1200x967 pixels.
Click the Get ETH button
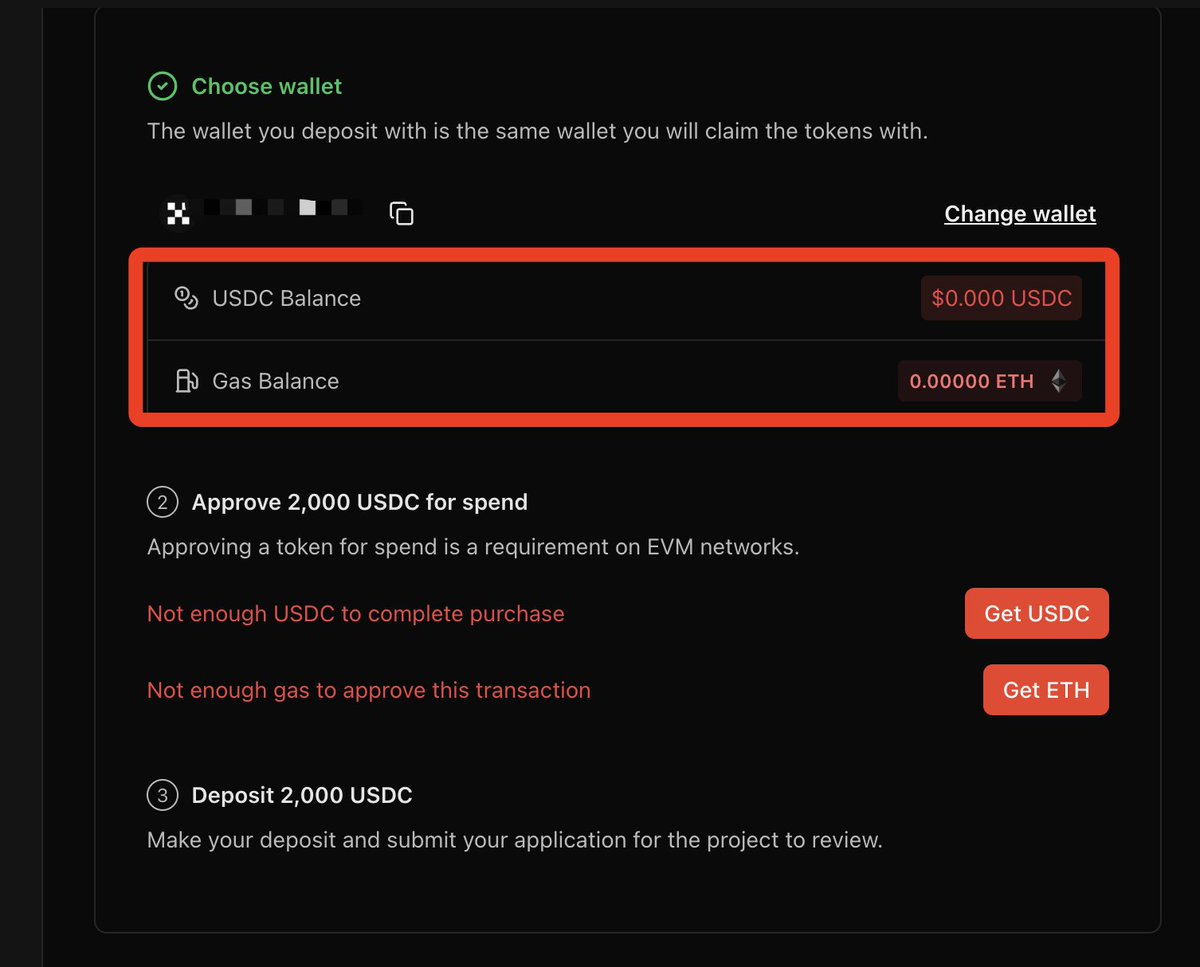pos(1046,690)
